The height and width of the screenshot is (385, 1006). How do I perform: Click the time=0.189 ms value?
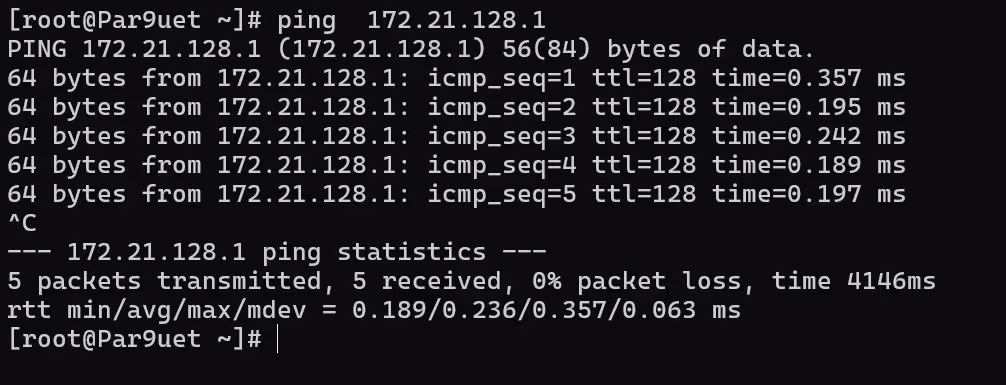click(x=808, y=165)
